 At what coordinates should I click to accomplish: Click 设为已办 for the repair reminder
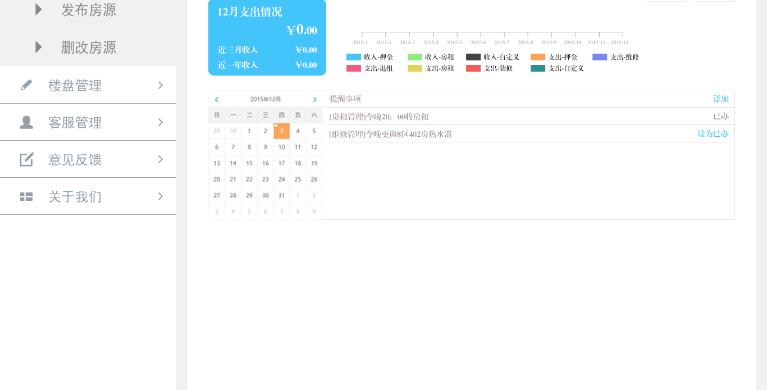713,134
